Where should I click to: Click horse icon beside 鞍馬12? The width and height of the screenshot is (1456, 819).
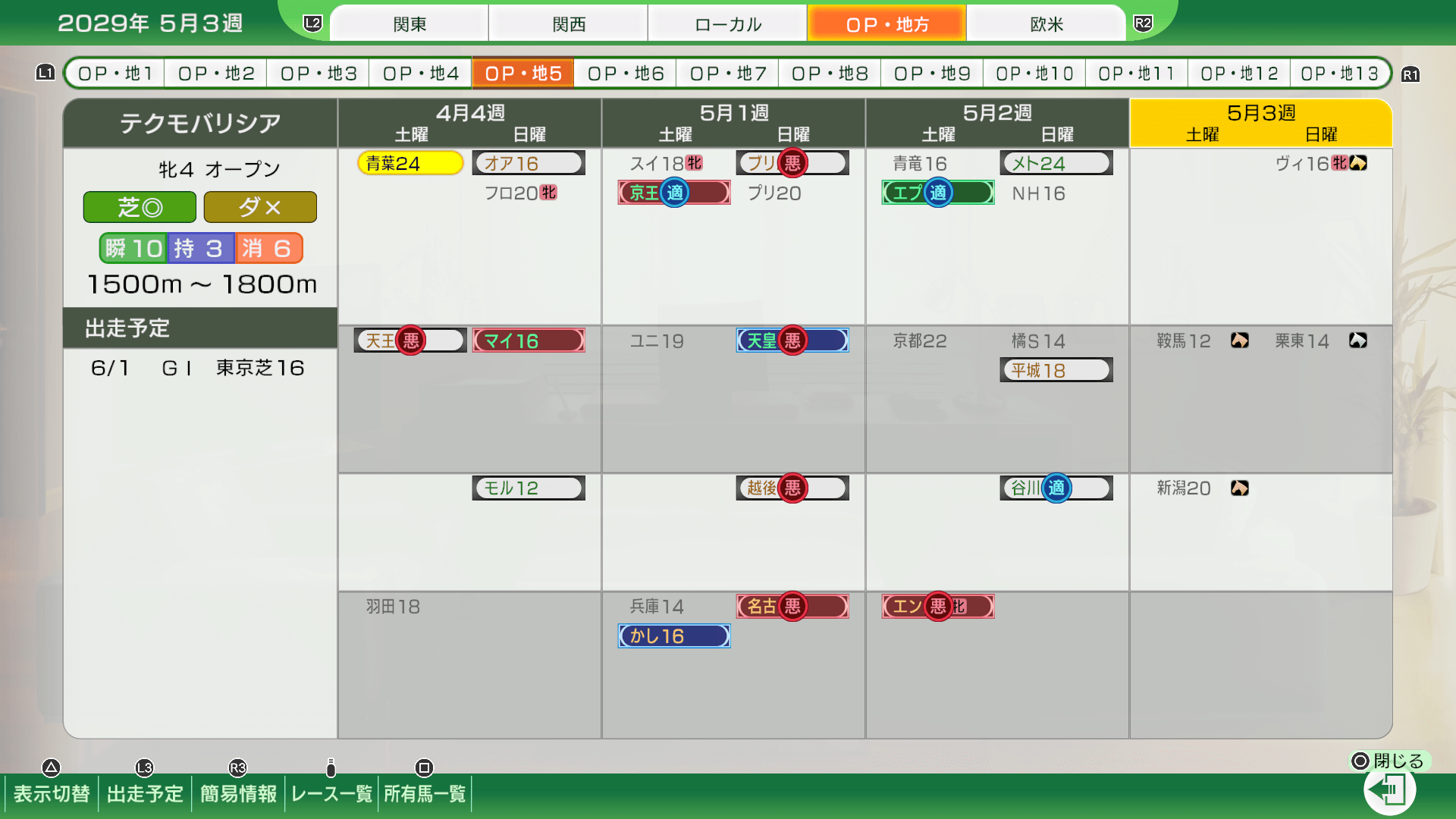[x=1240, y=340]
